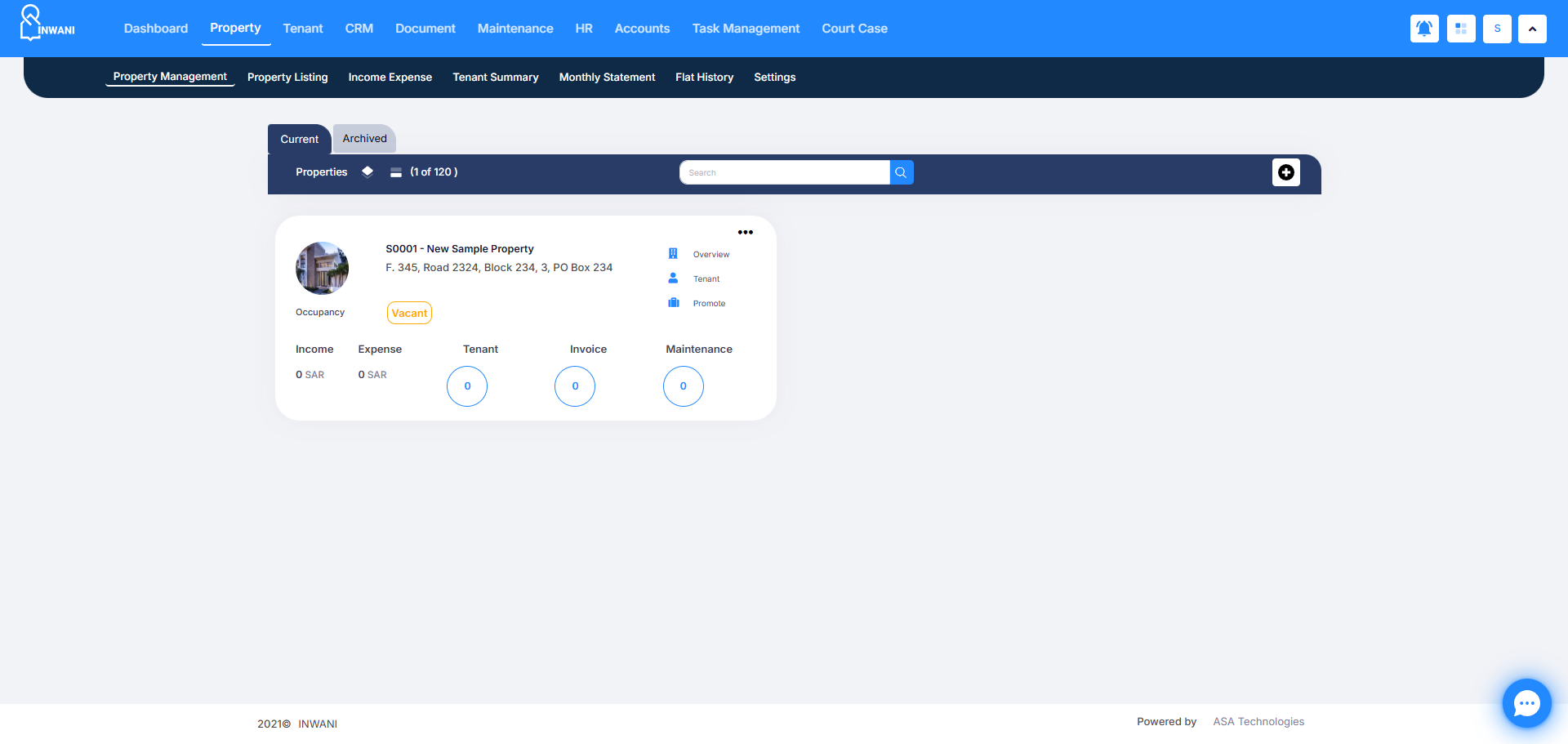The height and width of the screenshot is (744, 1568).
Task: Open the S user profile menu
Action: pyautogui.click(x=1497, y=29)
